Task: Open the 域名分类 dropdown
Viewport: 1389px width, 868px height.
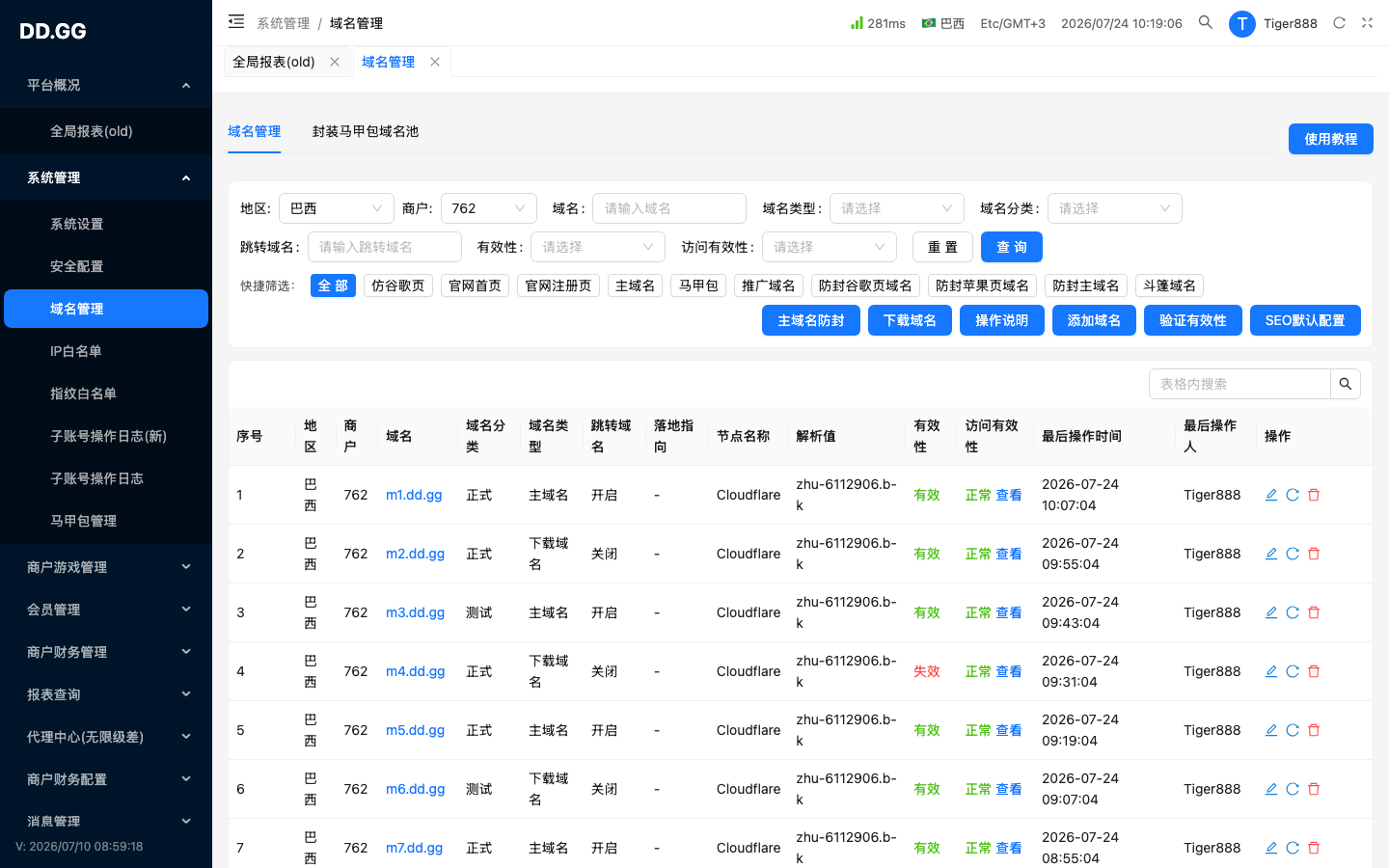Action: [x=1115, y=208]
